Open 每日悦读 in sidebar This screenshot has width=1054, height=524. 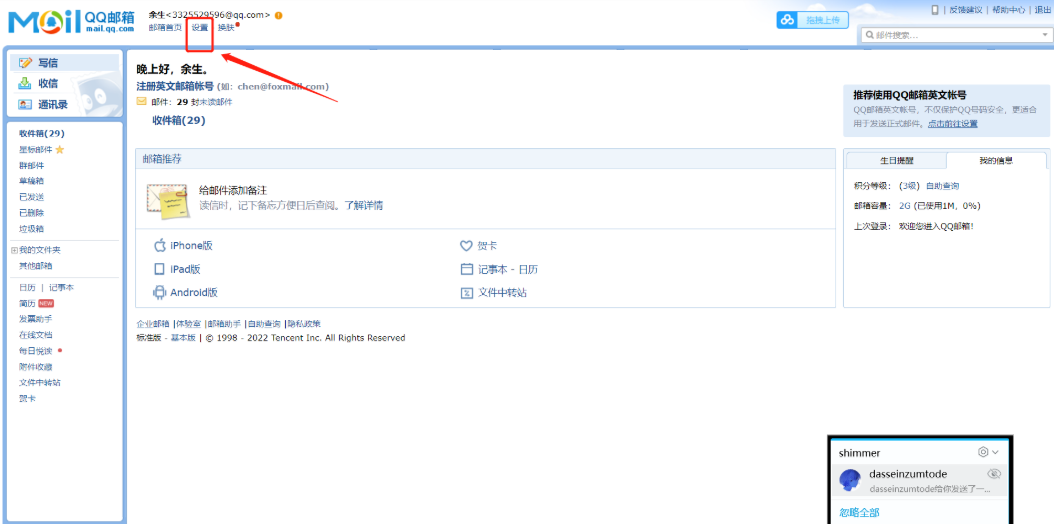36,351
